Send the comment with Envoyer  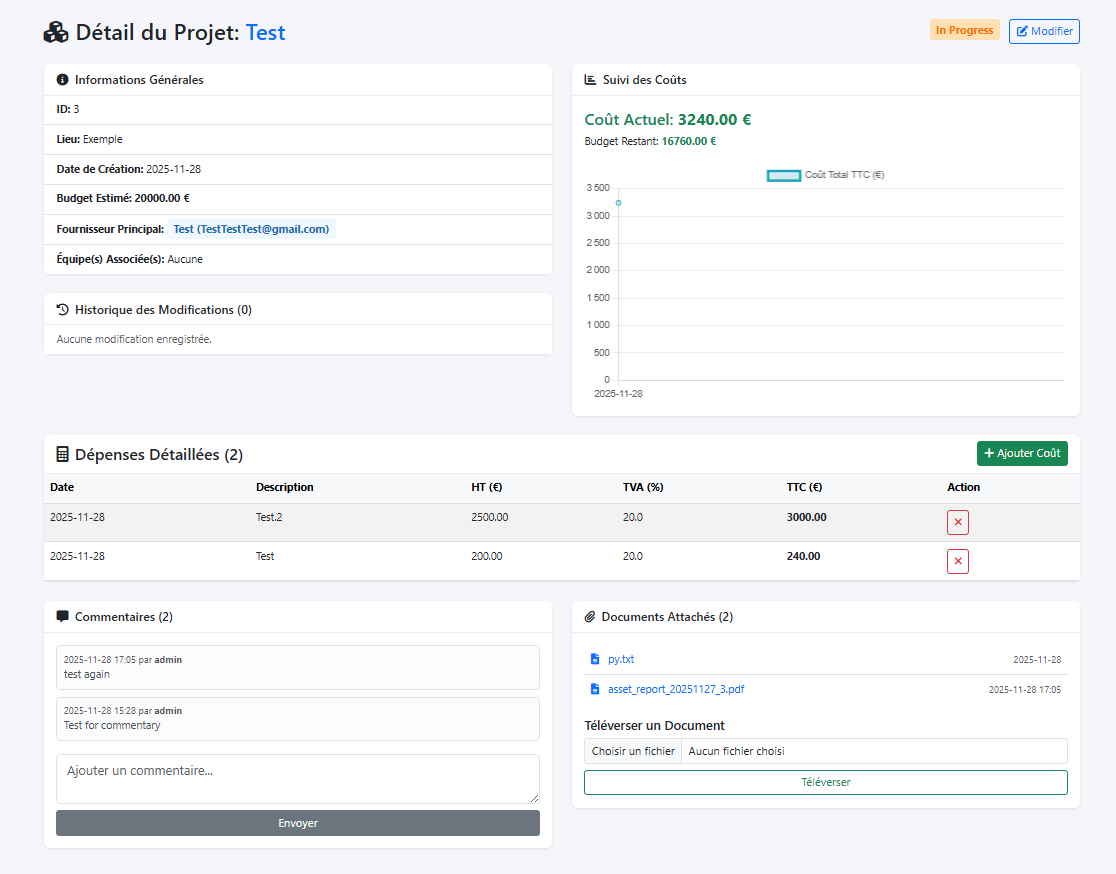pos(298,823)
